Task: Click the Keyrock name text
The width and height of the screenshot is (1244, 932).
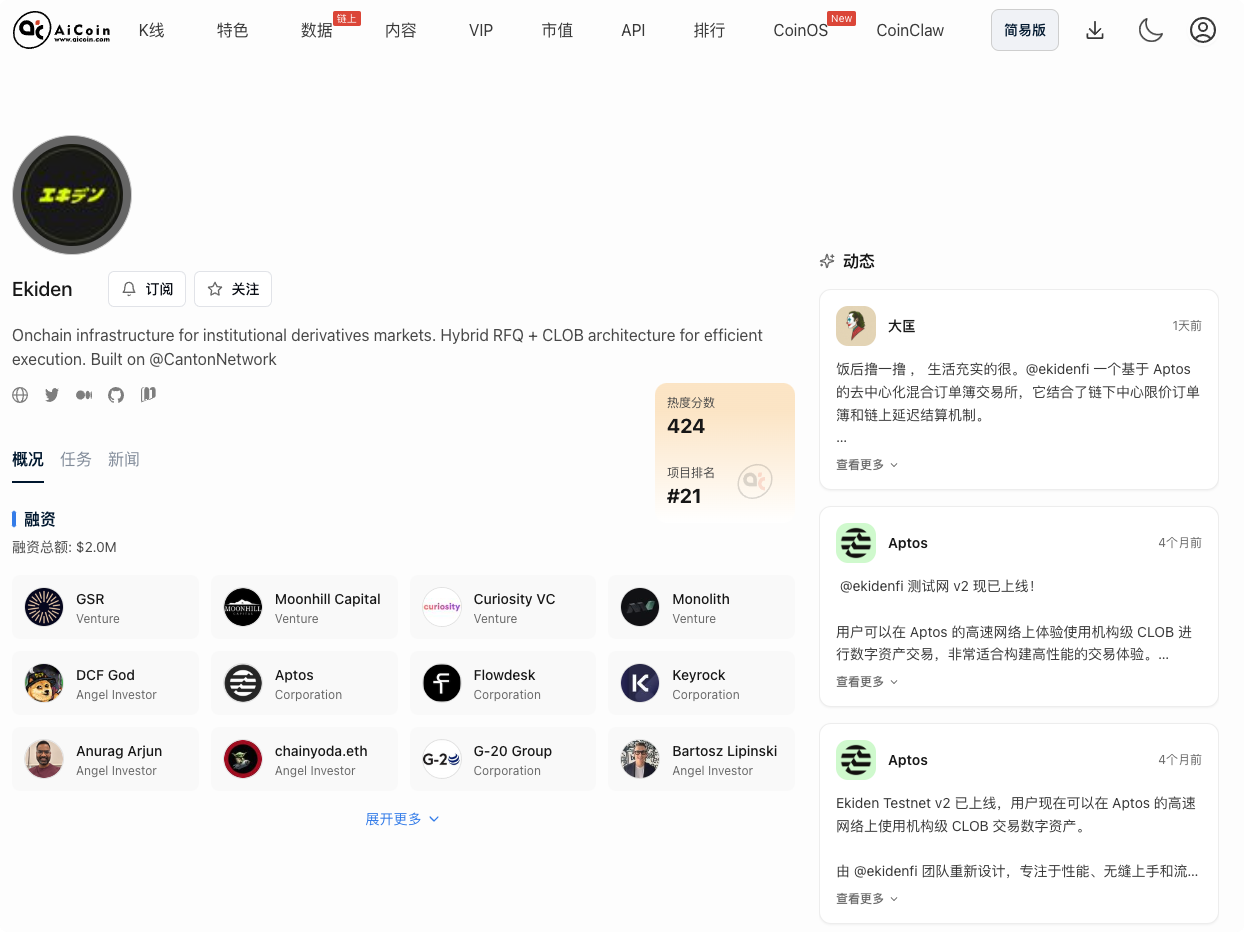Action: click(x=699, y=675)
